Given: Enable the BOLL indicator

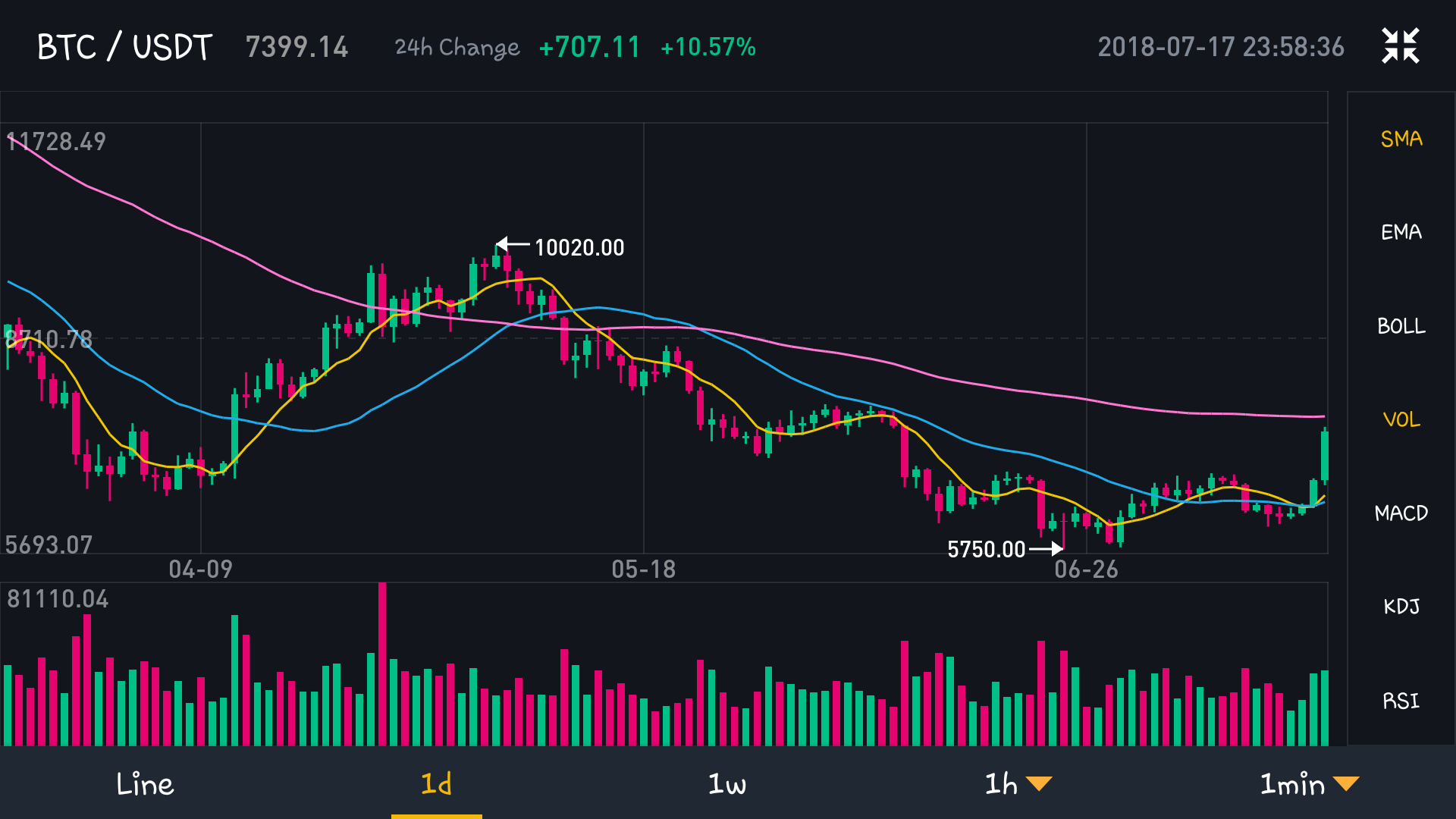Looking at the screenshot, I should click(1401, 326).
